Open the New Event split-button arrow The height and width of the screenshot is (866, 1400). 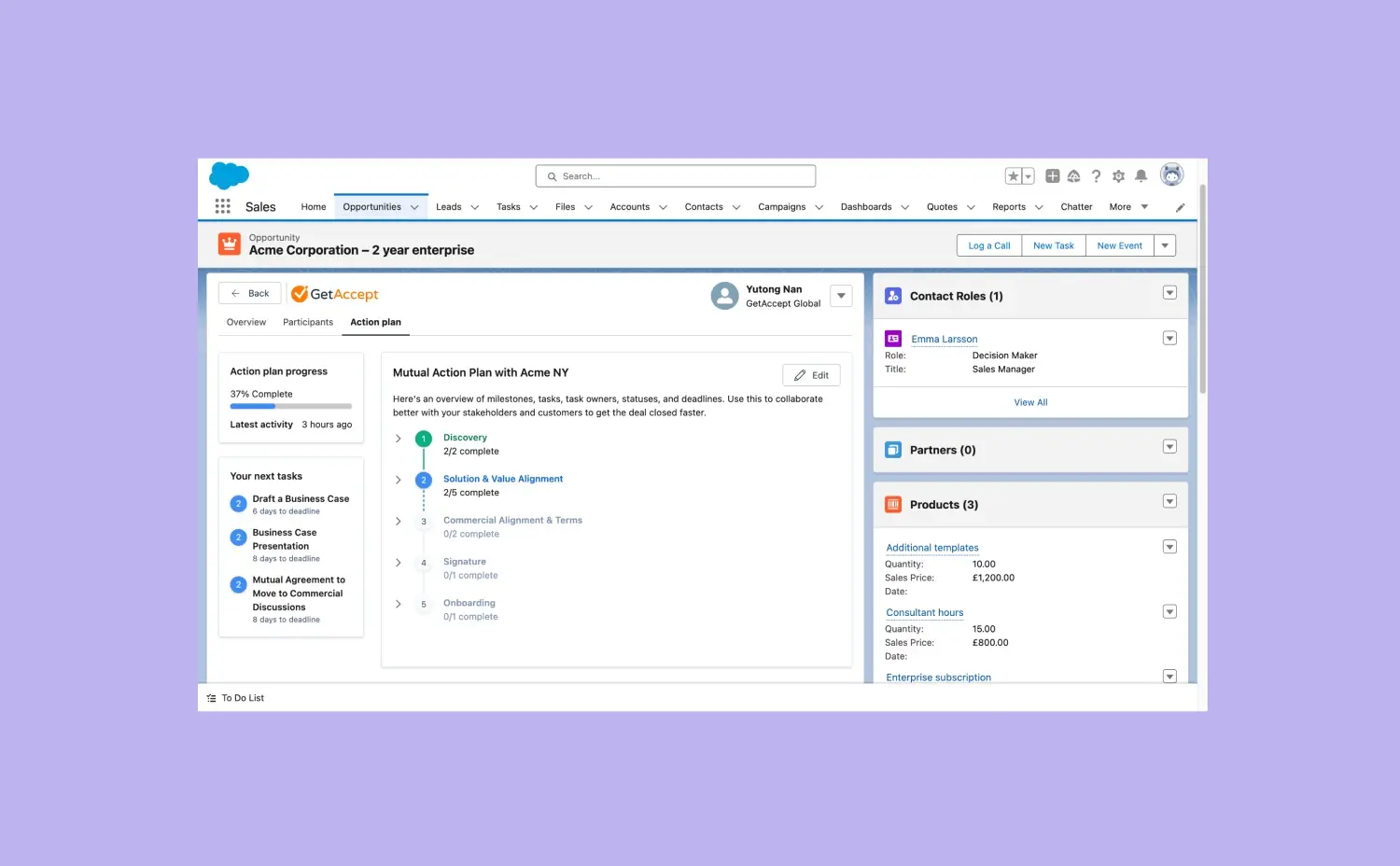coord(1165,244)
